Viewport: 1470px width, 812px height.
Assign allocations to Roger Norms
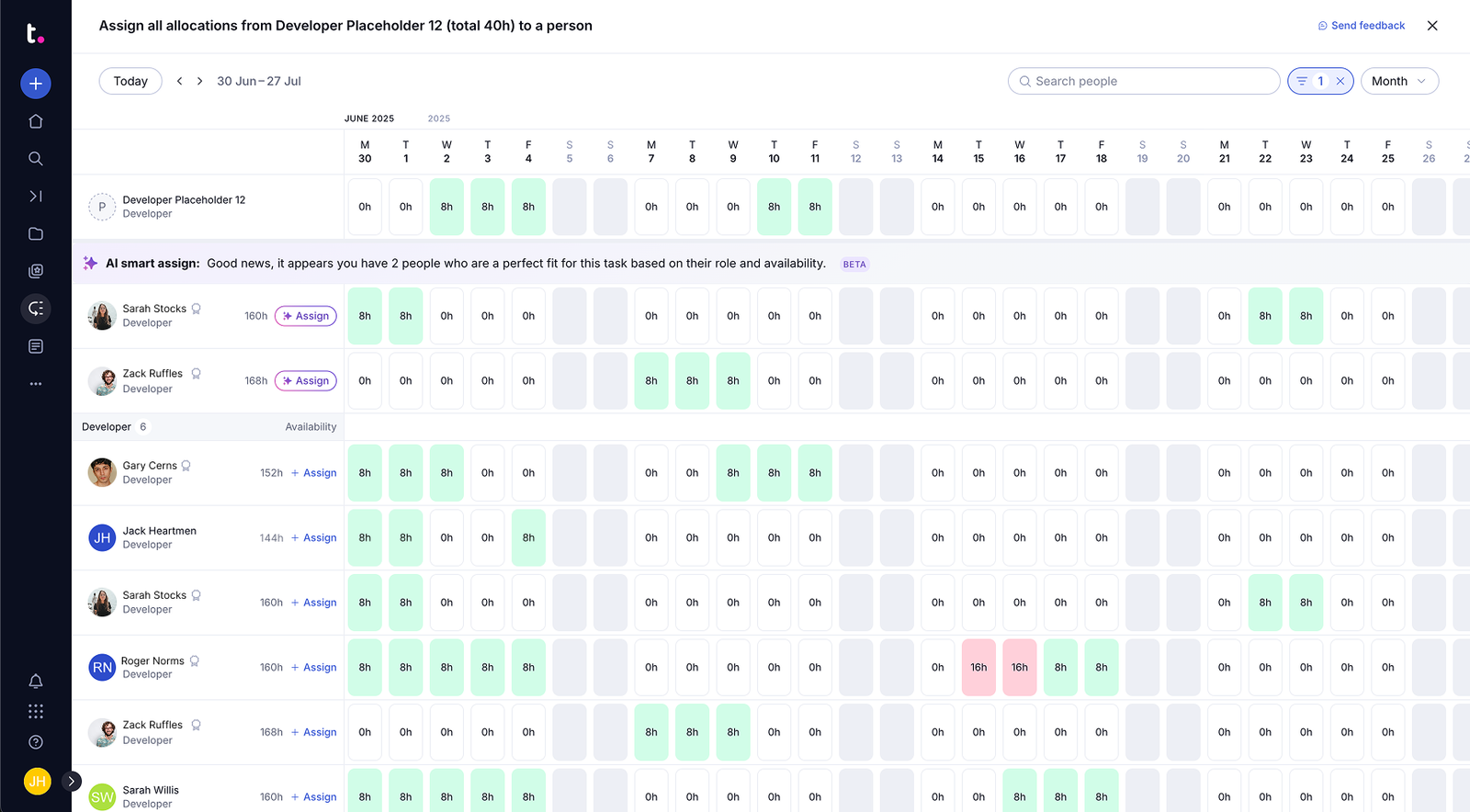(x=314, y=668)
